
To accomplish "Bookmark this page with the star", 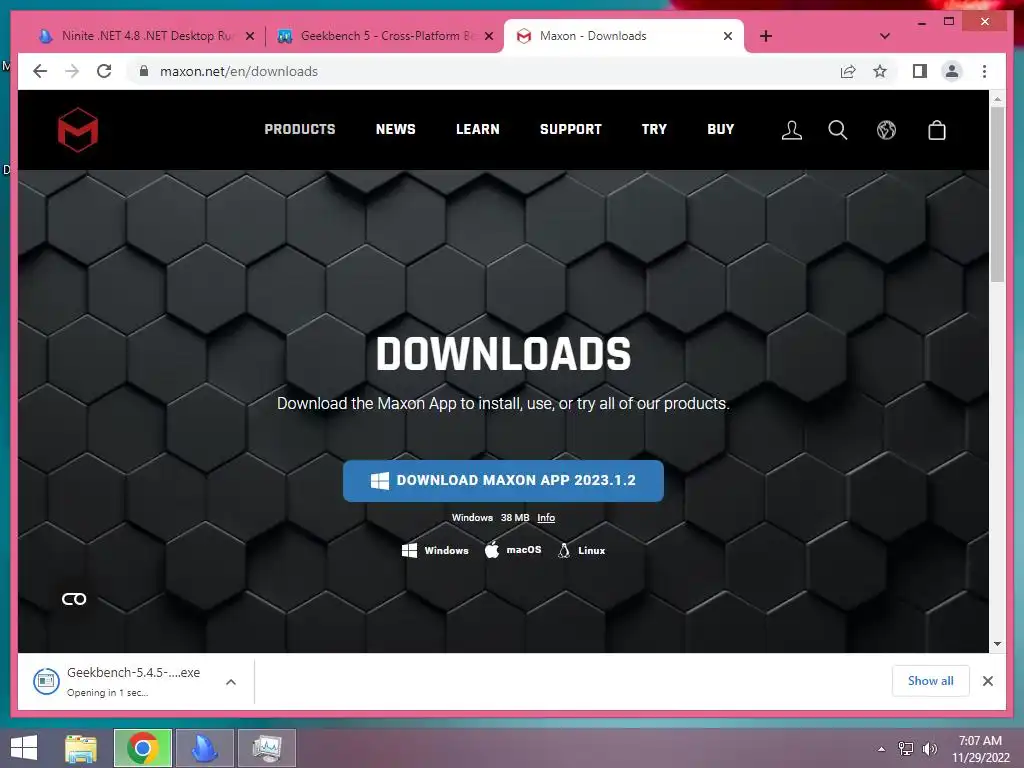I will pos(880,71).
